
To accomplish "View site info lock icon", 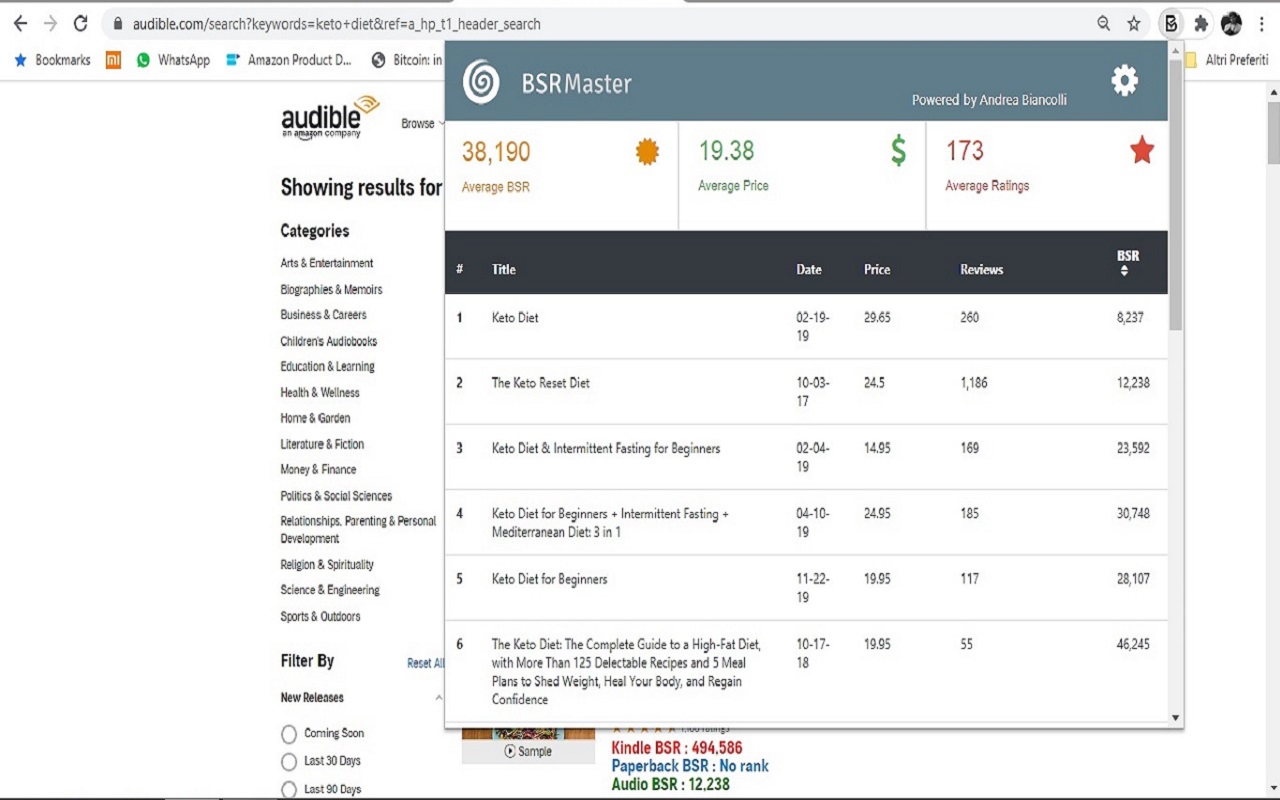I will pos(118,24).
